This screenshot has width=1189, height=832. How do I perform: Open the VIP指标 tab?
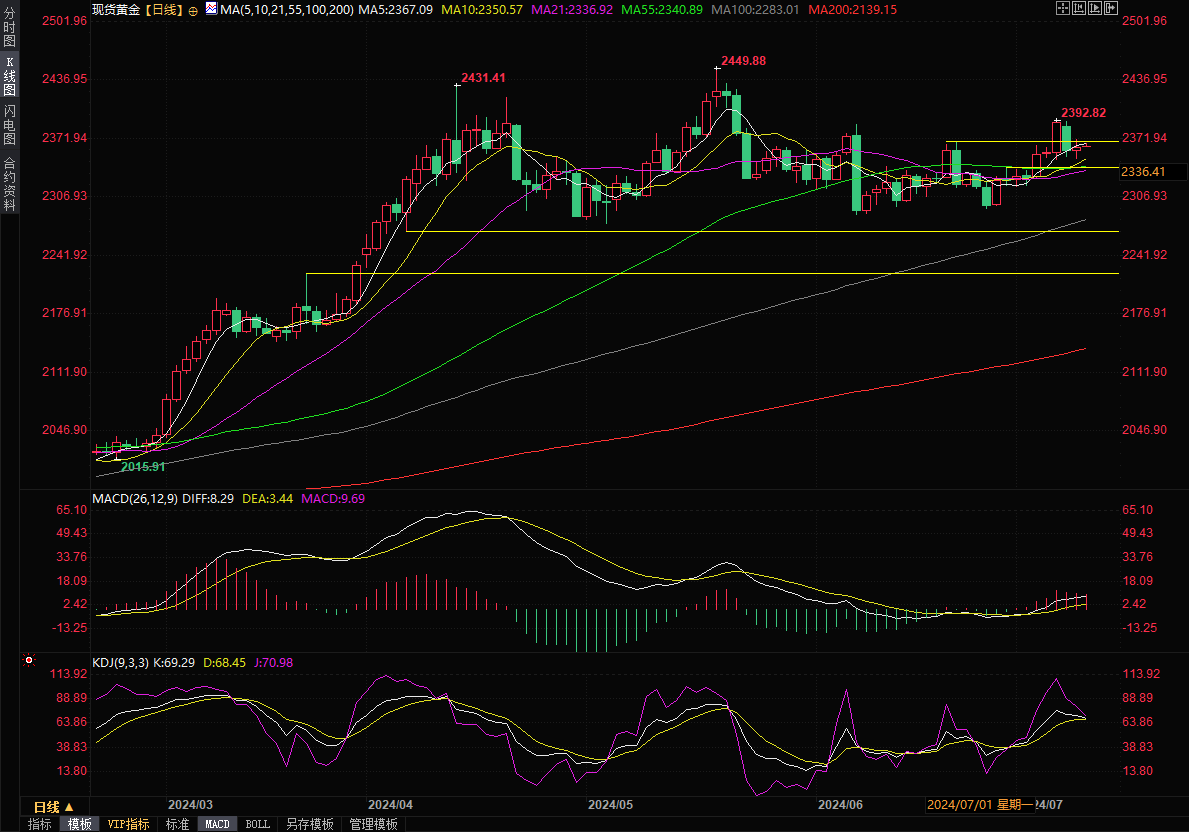tap(129, 824)
